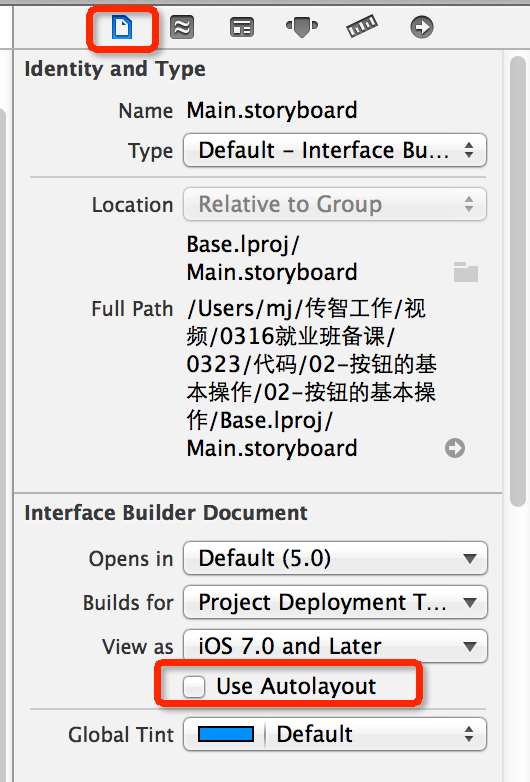Open the Location Relative to Group dropdown
The height and width of the screenshot is (782, 530).
click(335, 204)
